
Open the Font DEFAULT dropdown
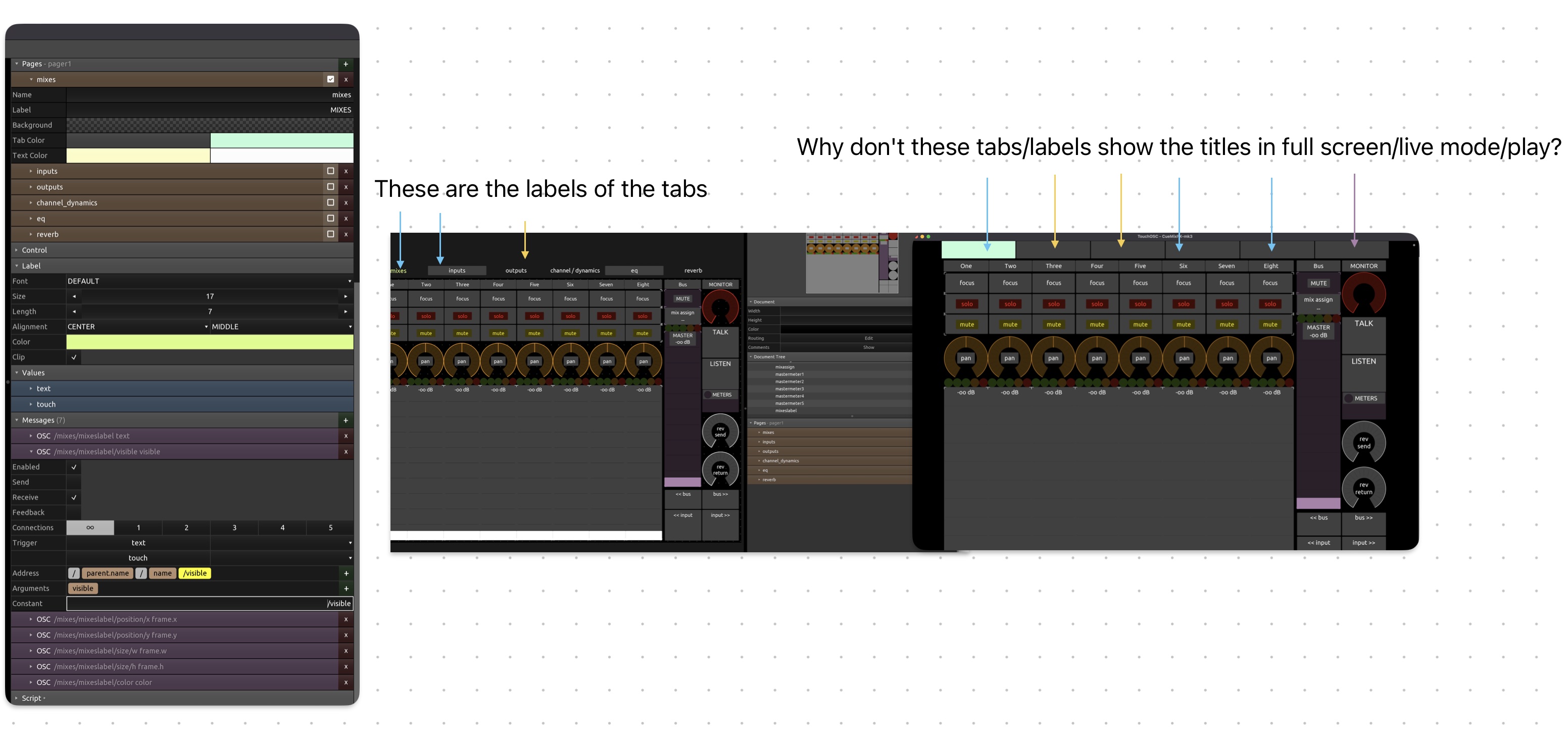coord(210,282)
